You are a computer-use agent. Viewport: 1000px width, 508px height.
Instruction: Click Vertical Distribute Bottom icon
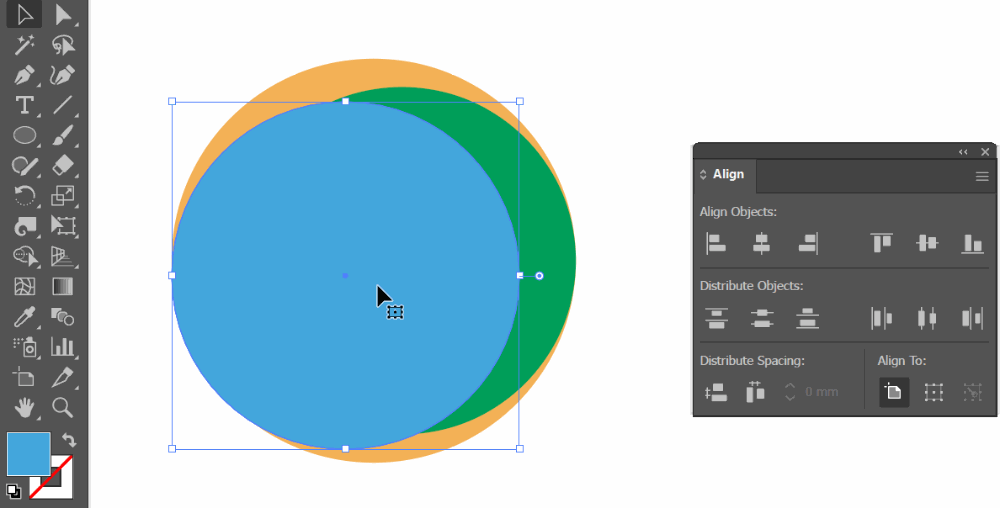pos(808,318)
